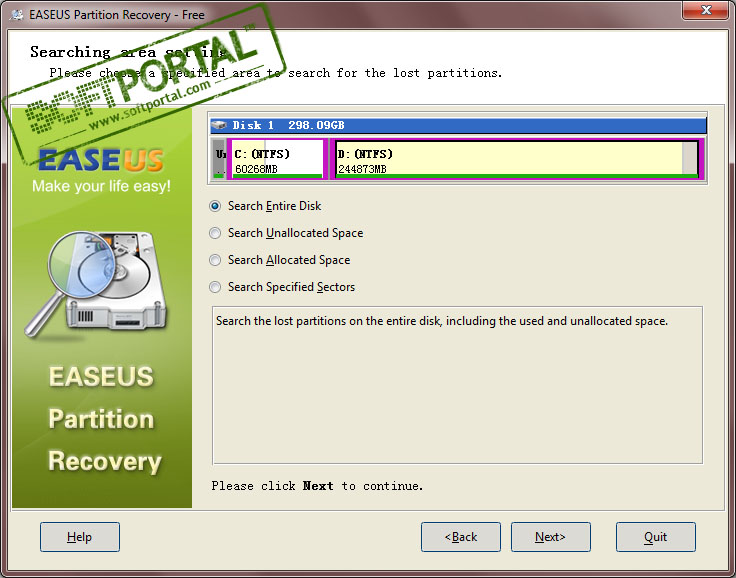Click the description text about entire disk search
The height and width of the screenshot is (578, 736).
coord(442,321)
